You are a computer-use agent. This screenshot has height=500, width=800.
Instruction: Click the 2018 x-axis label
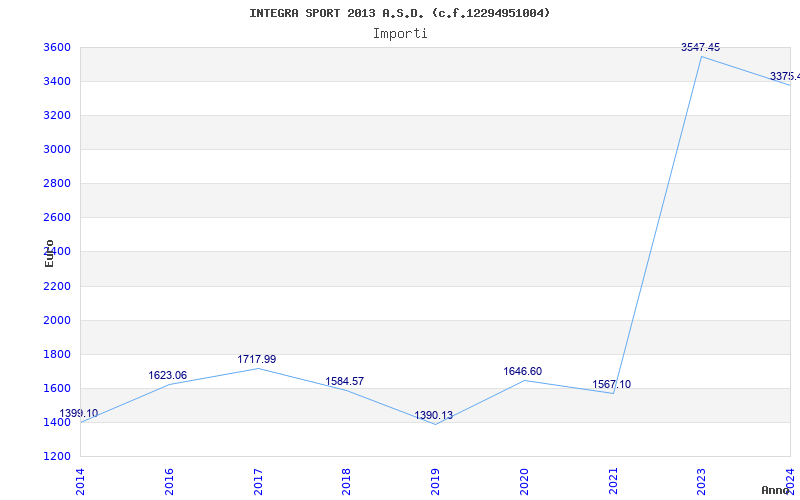pos(346,481)
